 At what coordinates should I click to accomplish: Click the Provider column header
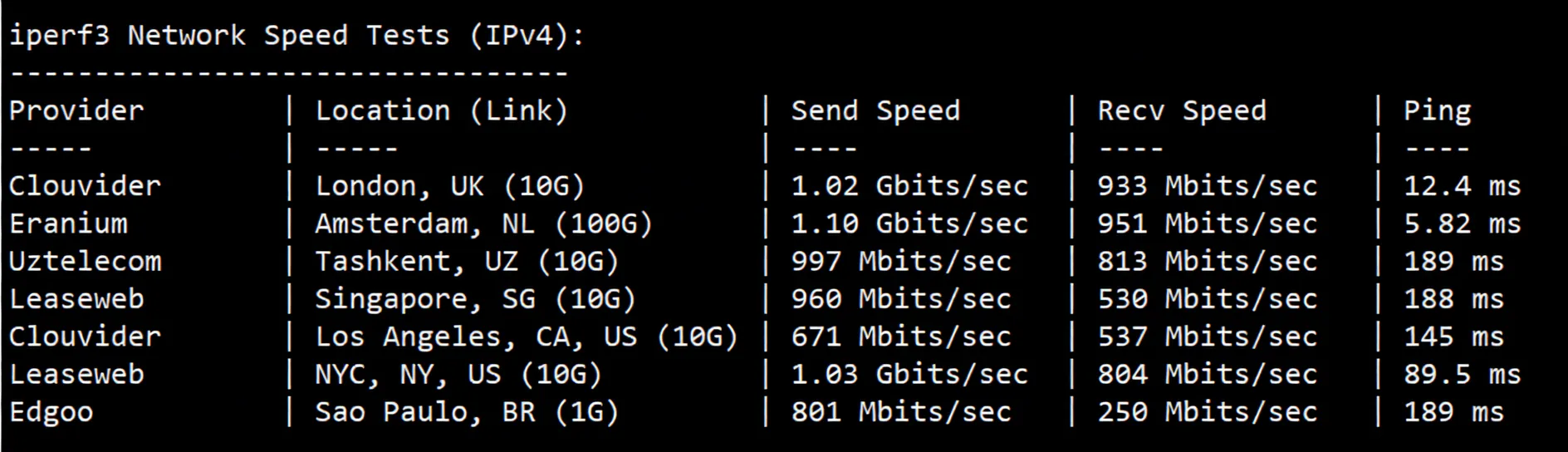pyautogui.click(x=76, y=111)
